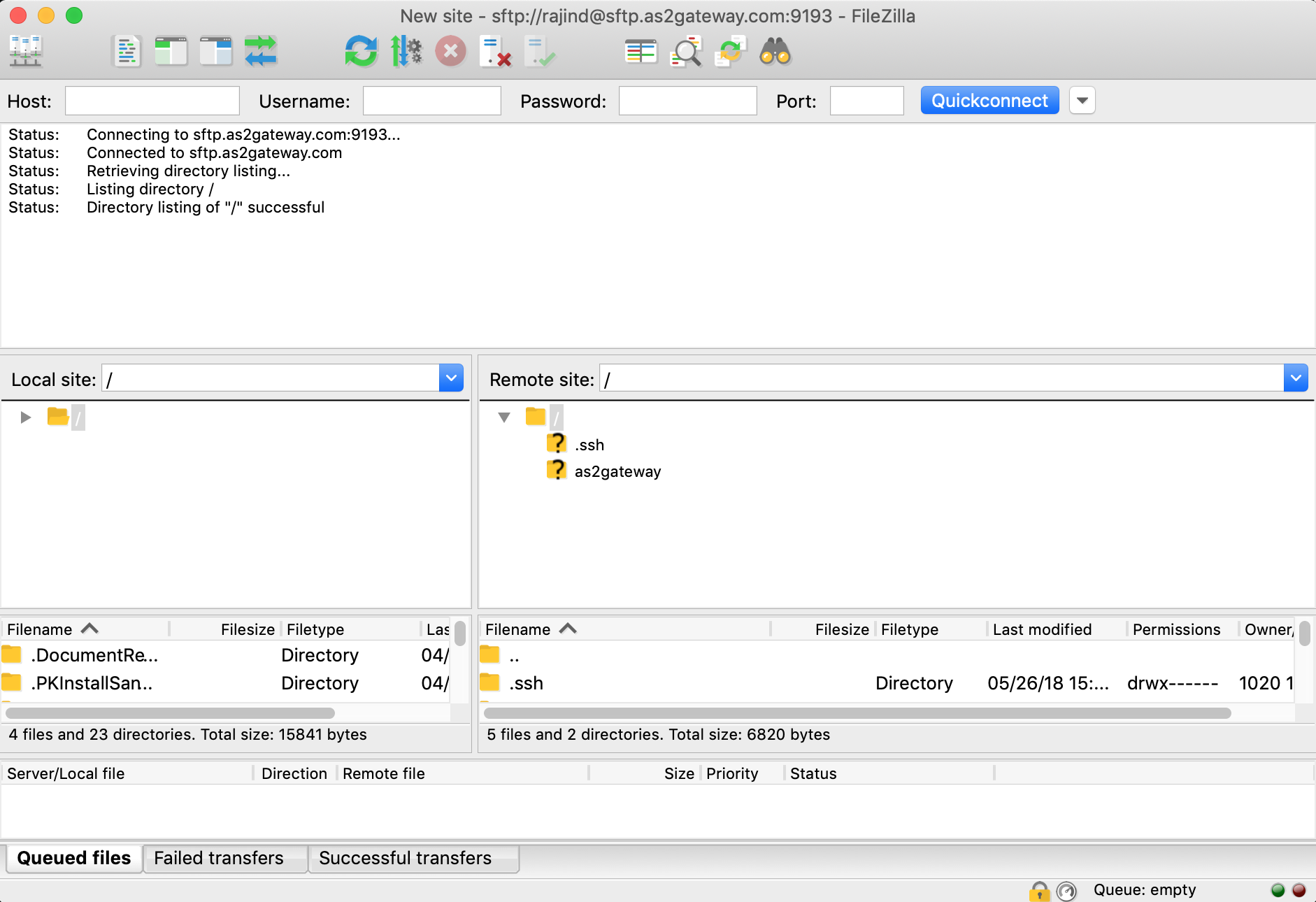This screenshot has height=902, width=1316.
Task: Sort remote files by Filesize column
Action: 823,629
